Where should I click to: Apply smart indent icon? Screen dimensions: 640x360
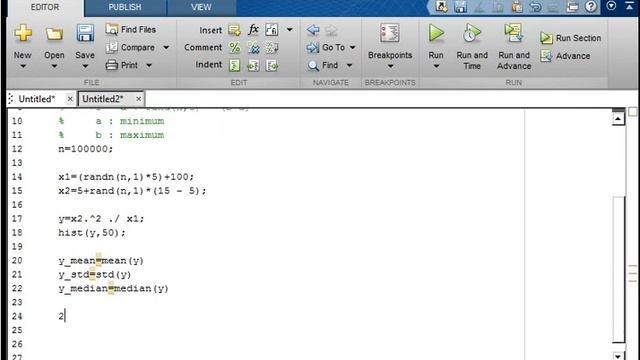point(234,65)
